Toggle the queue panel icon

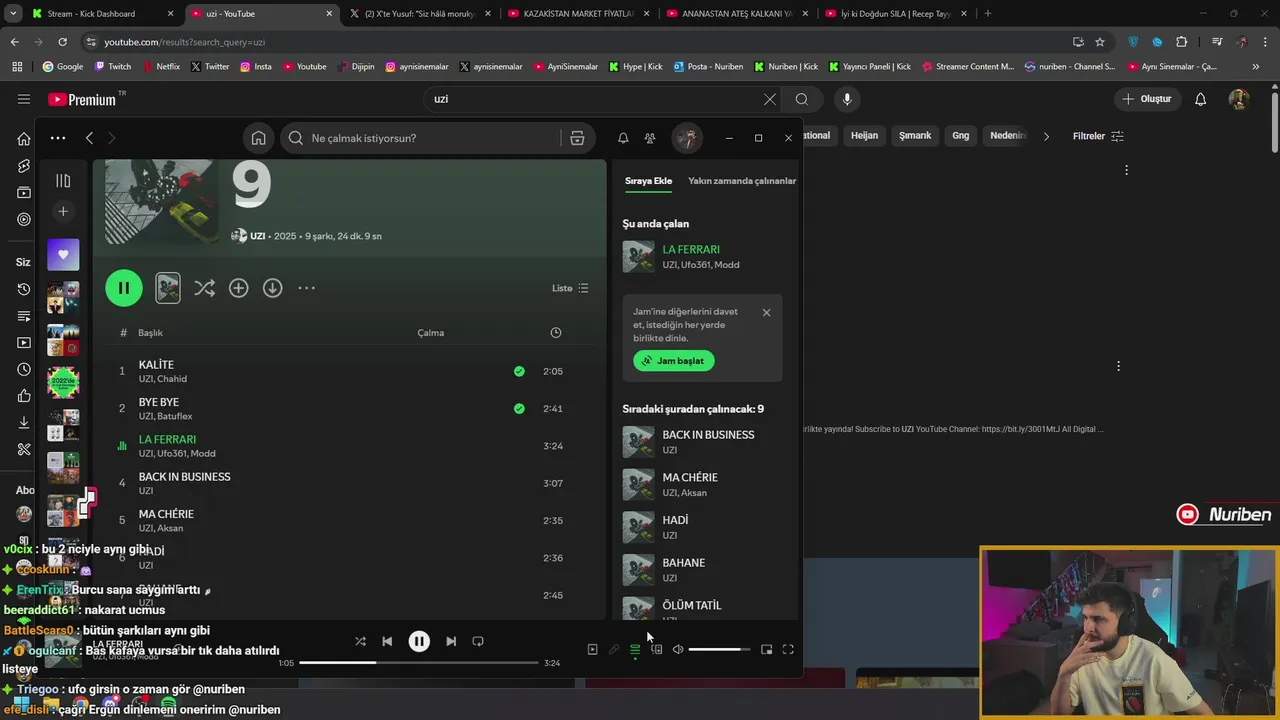pos(634,650)
